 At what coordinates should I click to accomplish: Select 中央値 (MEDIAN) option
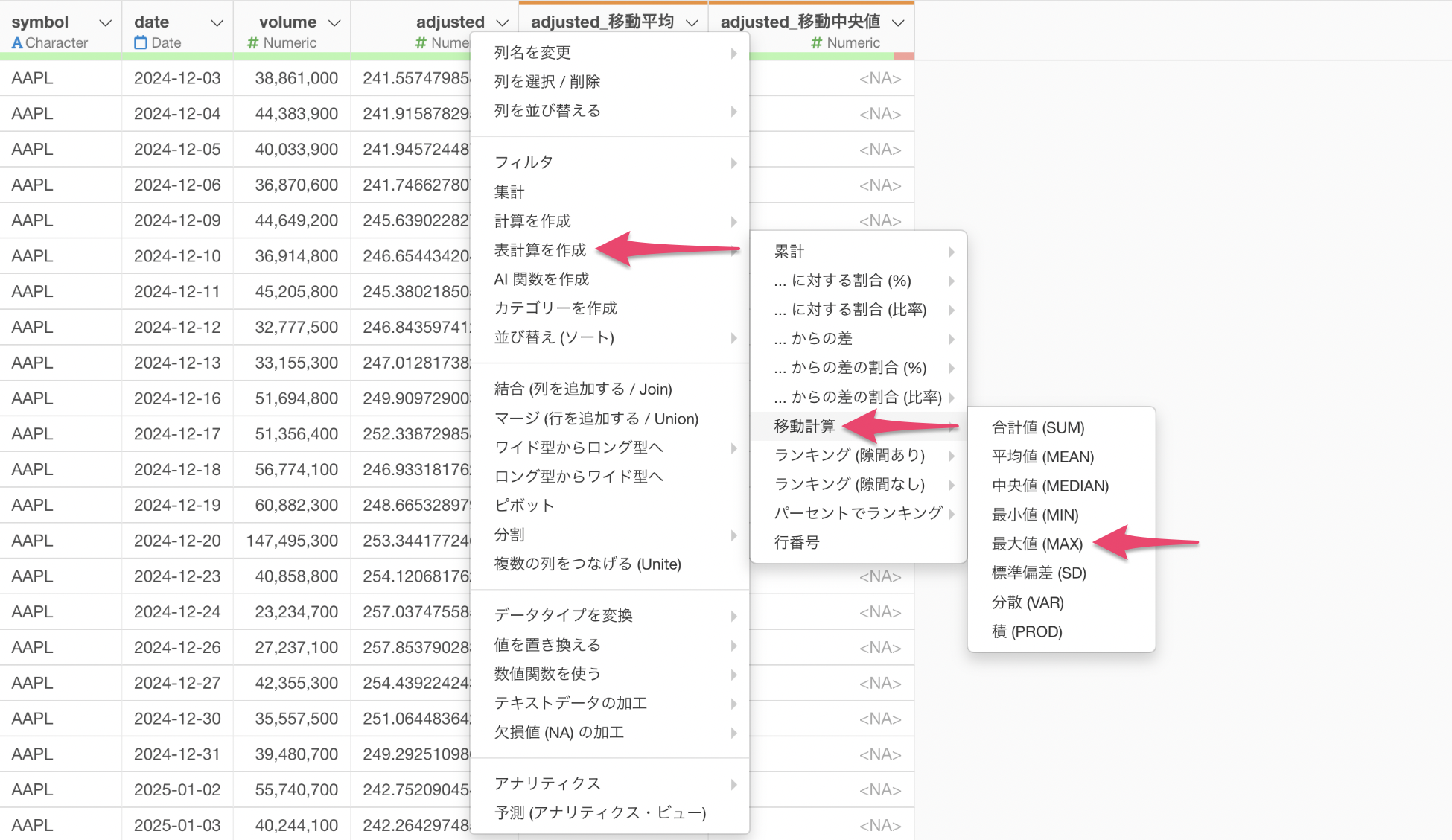1050,486
